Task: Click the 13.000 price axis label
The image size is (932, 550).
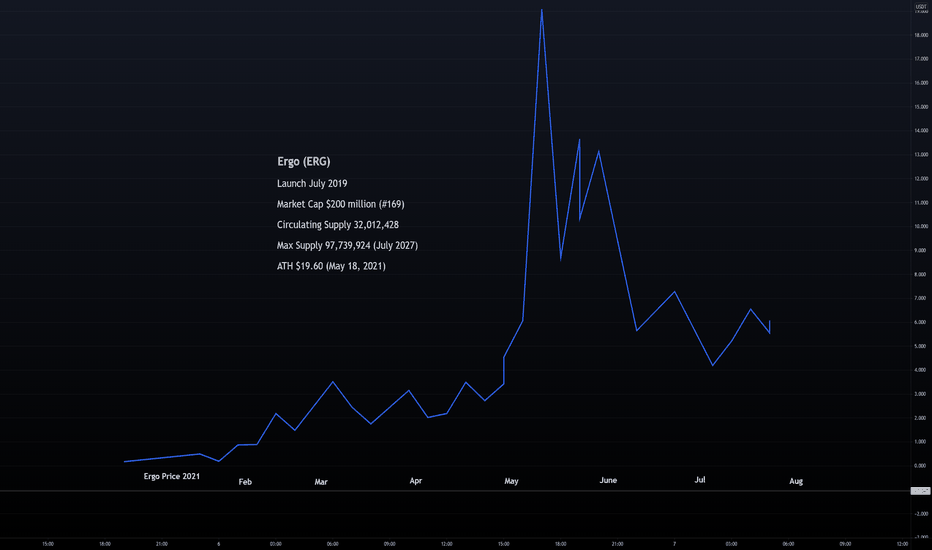Action: tap(921, 155)
